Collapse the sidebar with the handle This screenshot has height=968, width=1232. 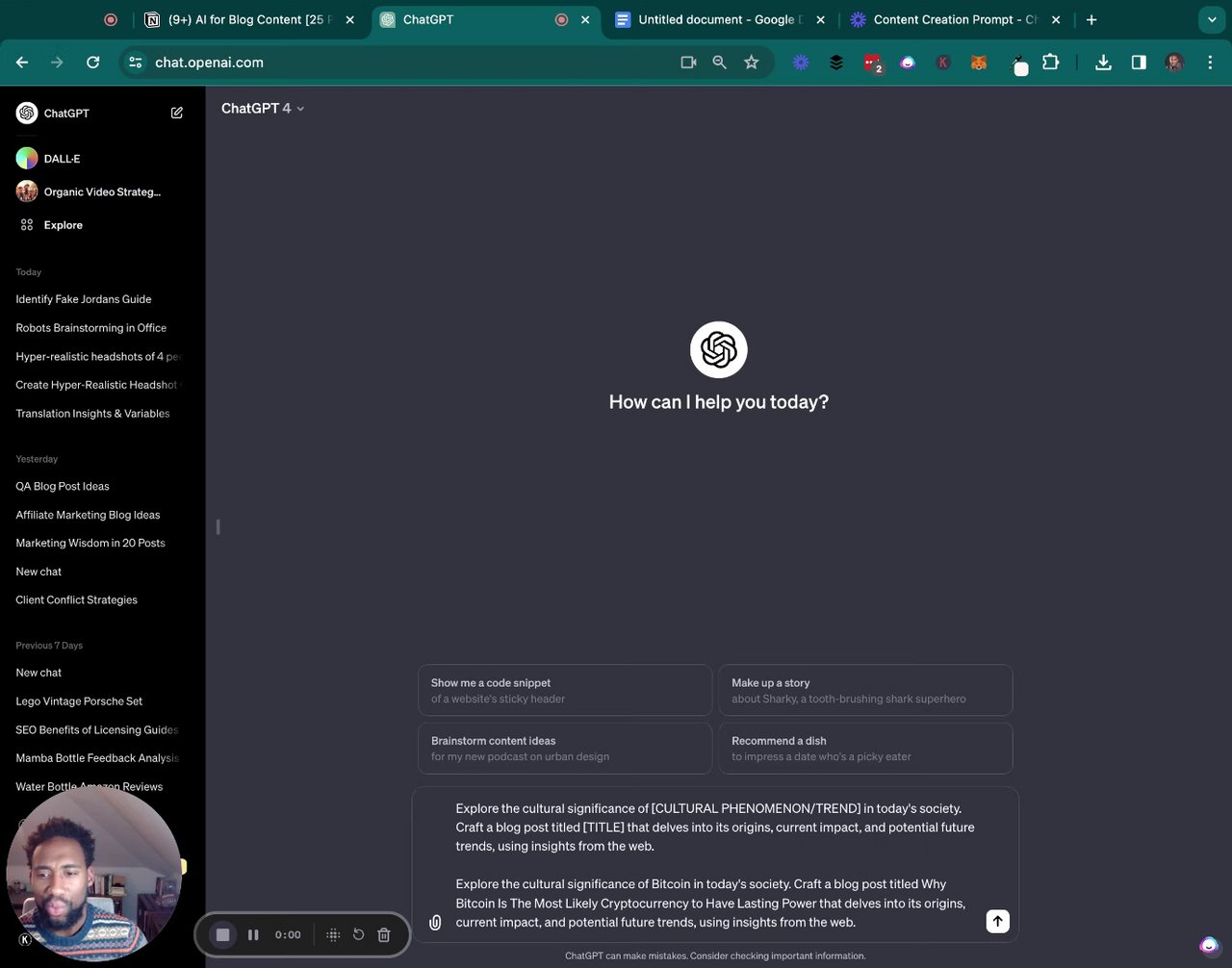(218, 526)
